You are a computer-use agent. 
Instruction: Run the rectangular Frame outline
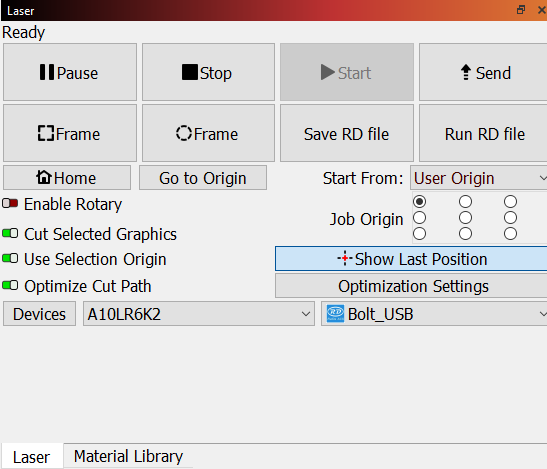click(x=70, y=133)
